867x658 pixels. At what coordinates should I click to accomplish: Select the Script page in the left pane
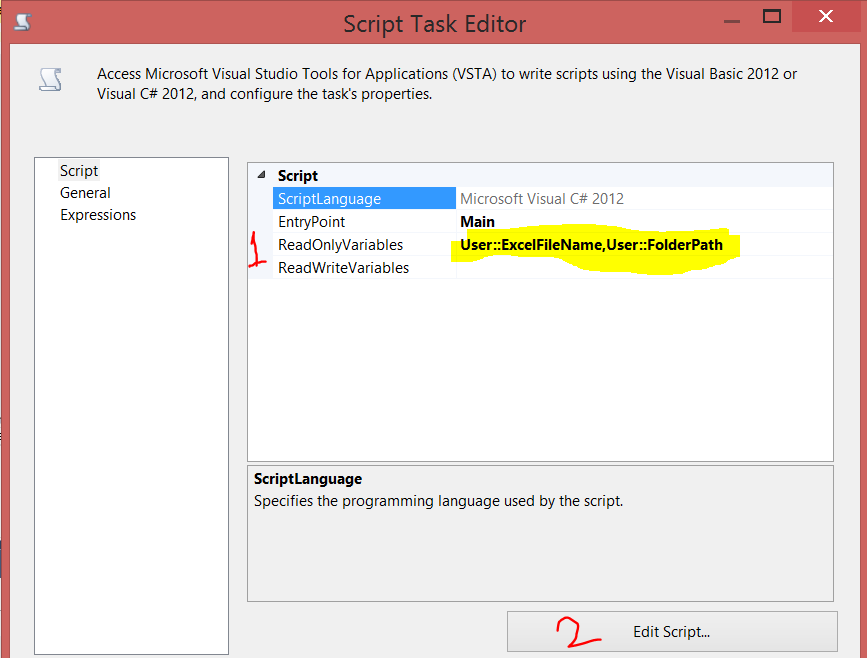pos(78,170)
